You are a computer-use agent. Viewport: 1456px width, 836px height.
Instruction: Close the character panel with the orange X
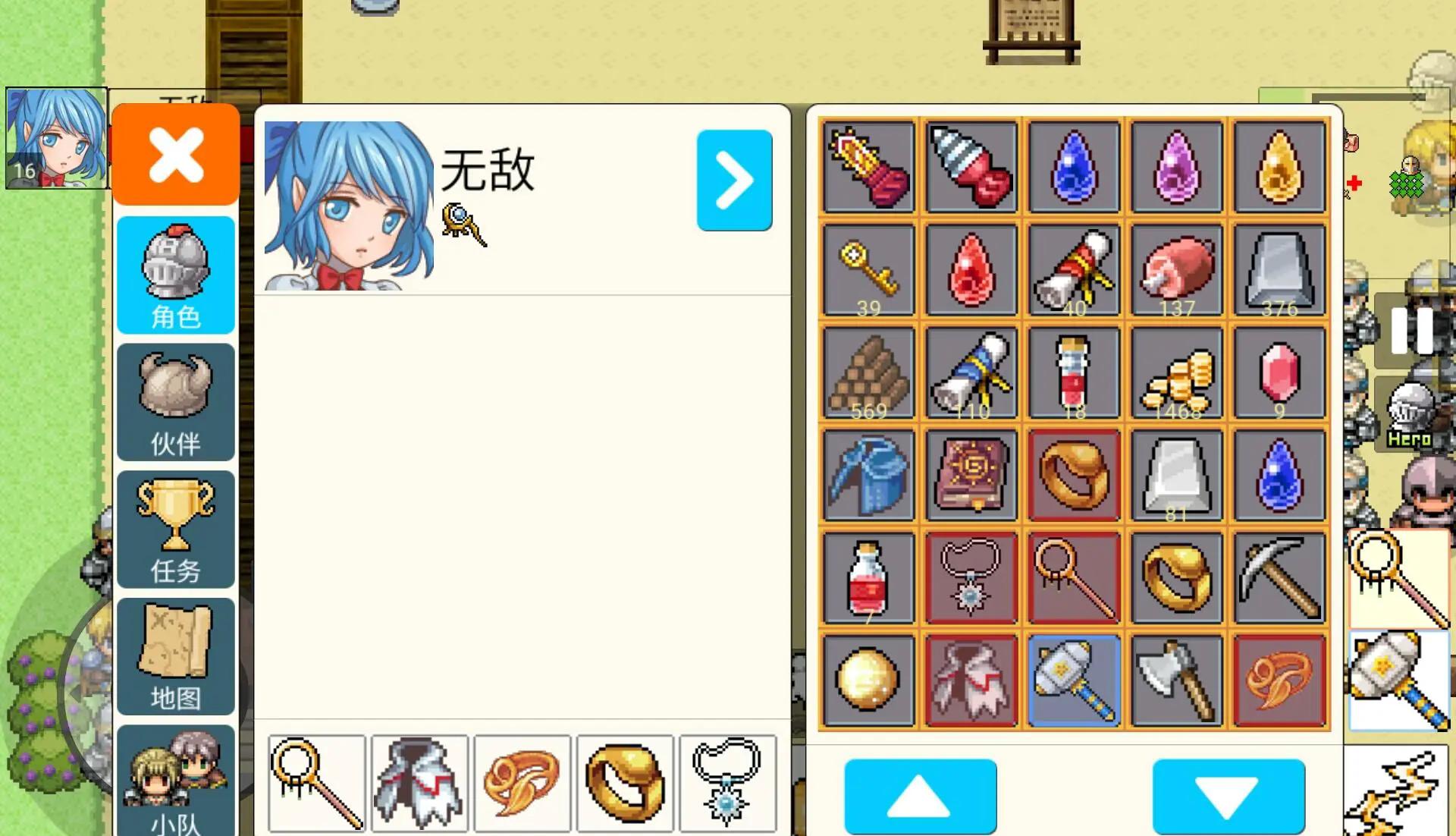[x=176, y=155]
